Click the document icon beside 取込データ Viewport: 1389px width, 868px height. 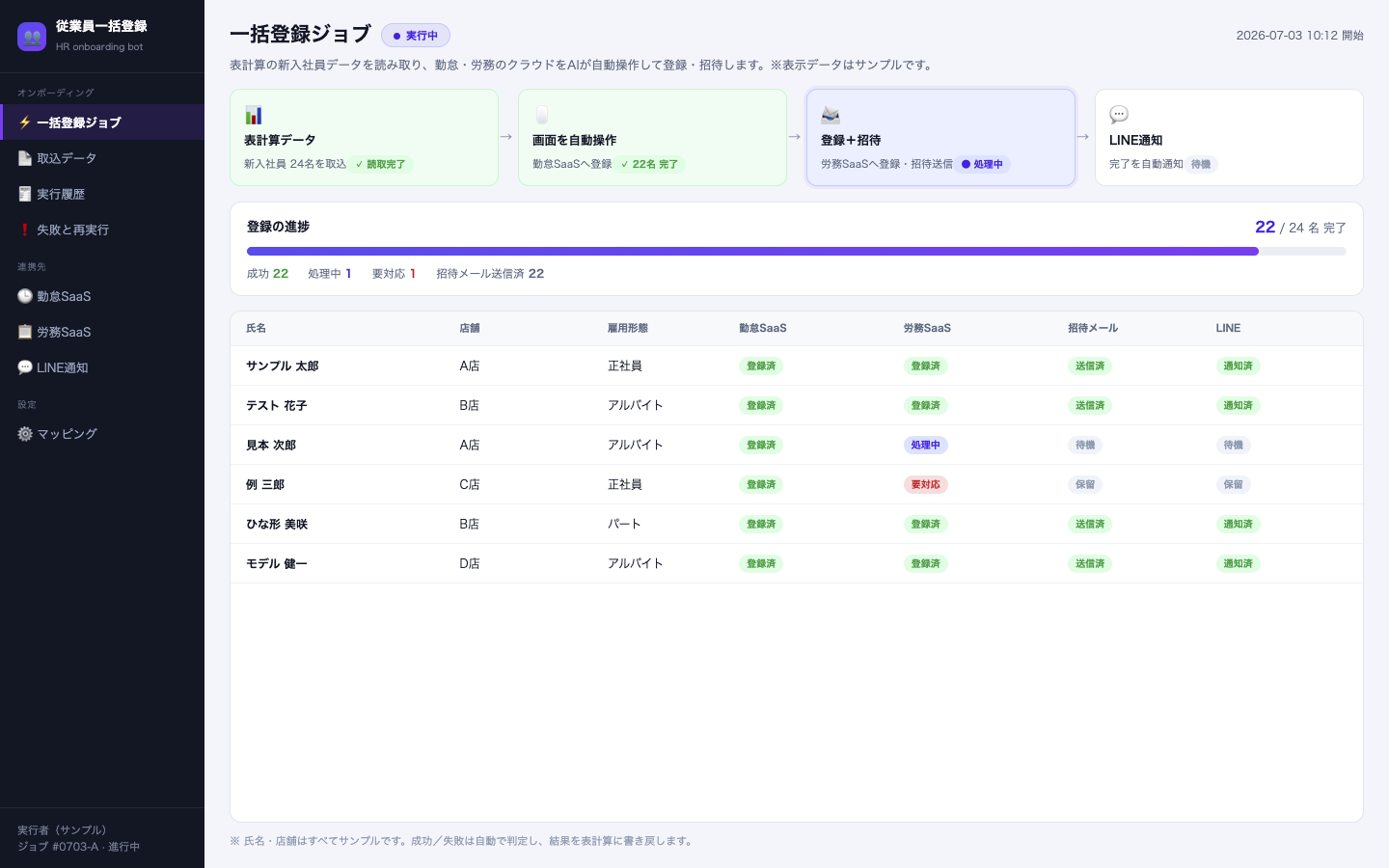[25, 158]
